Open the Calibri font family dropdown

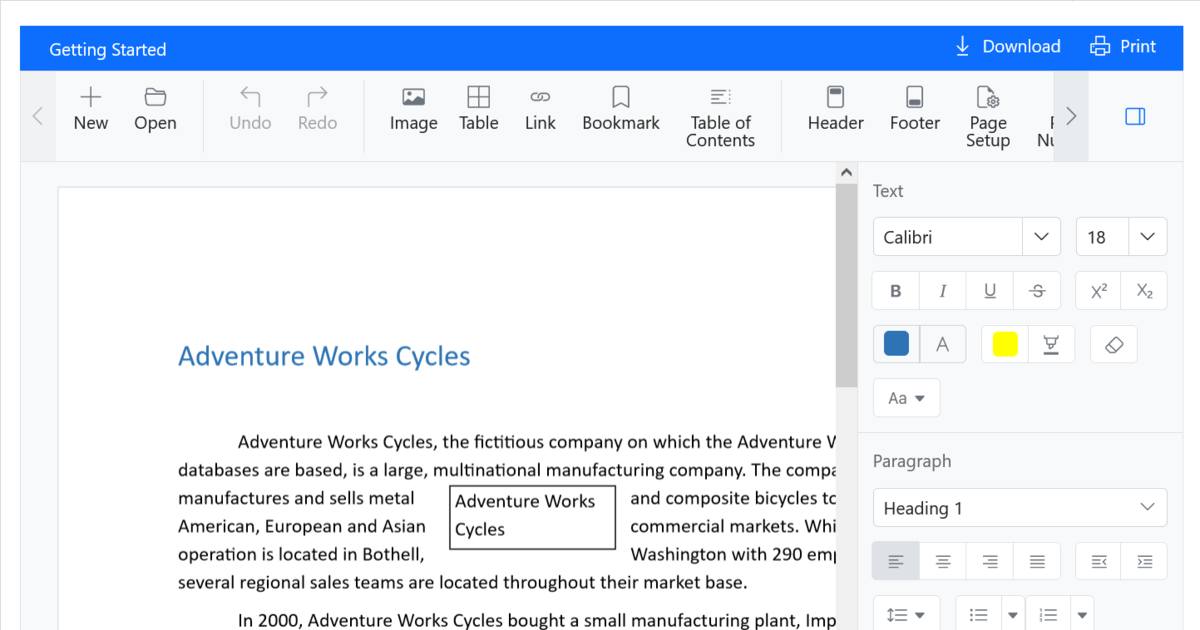pos(1041,237)
